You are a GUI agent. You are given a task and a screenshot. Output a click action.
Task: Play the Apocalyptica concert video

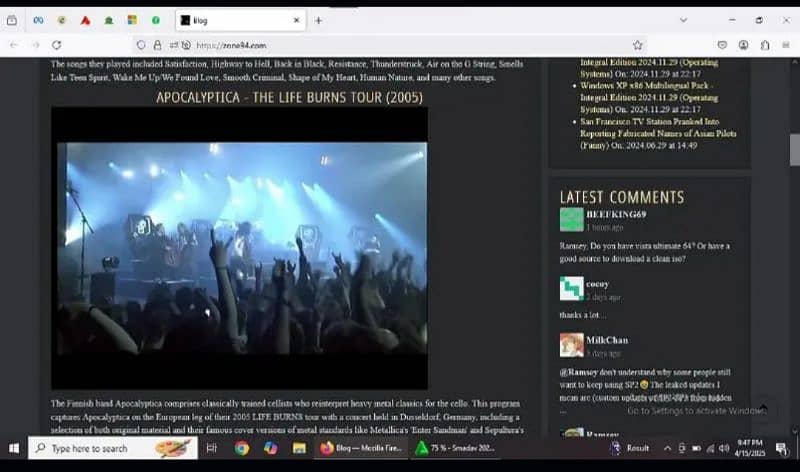[239, 248]
